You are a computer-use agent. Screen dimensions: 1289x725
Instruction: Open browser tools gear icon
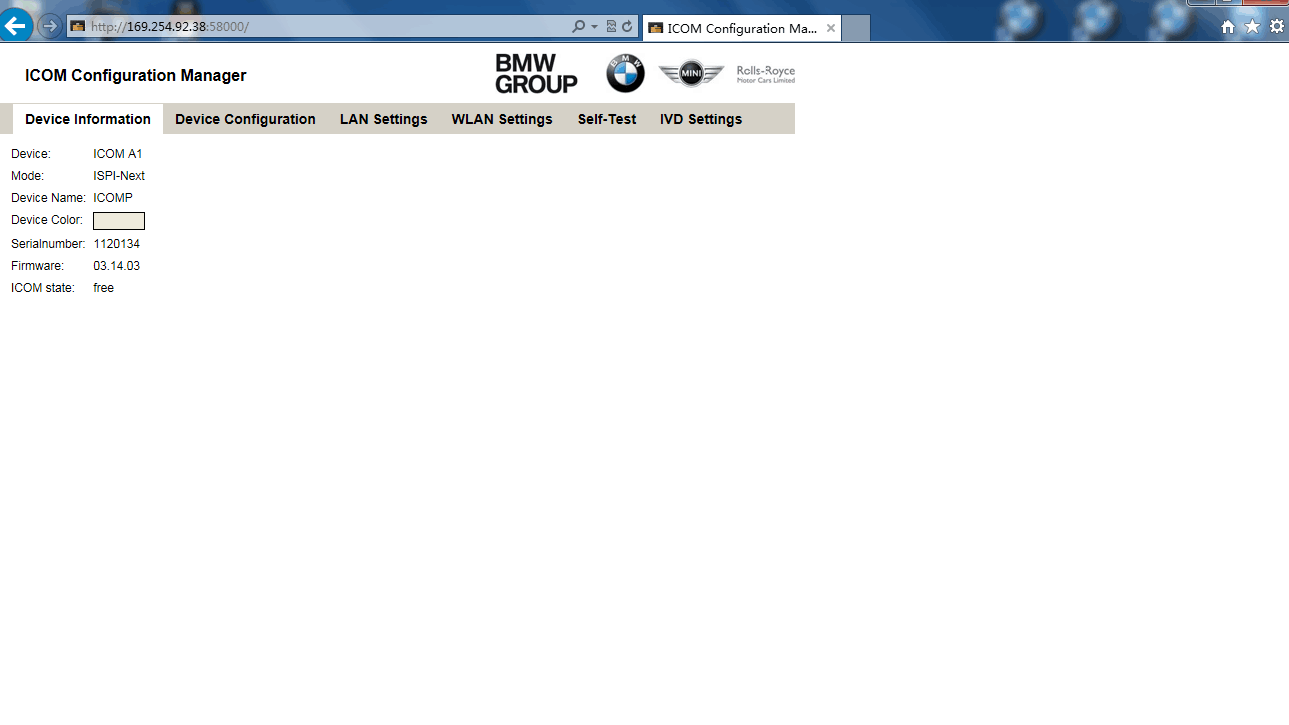tap(1277, 27)
